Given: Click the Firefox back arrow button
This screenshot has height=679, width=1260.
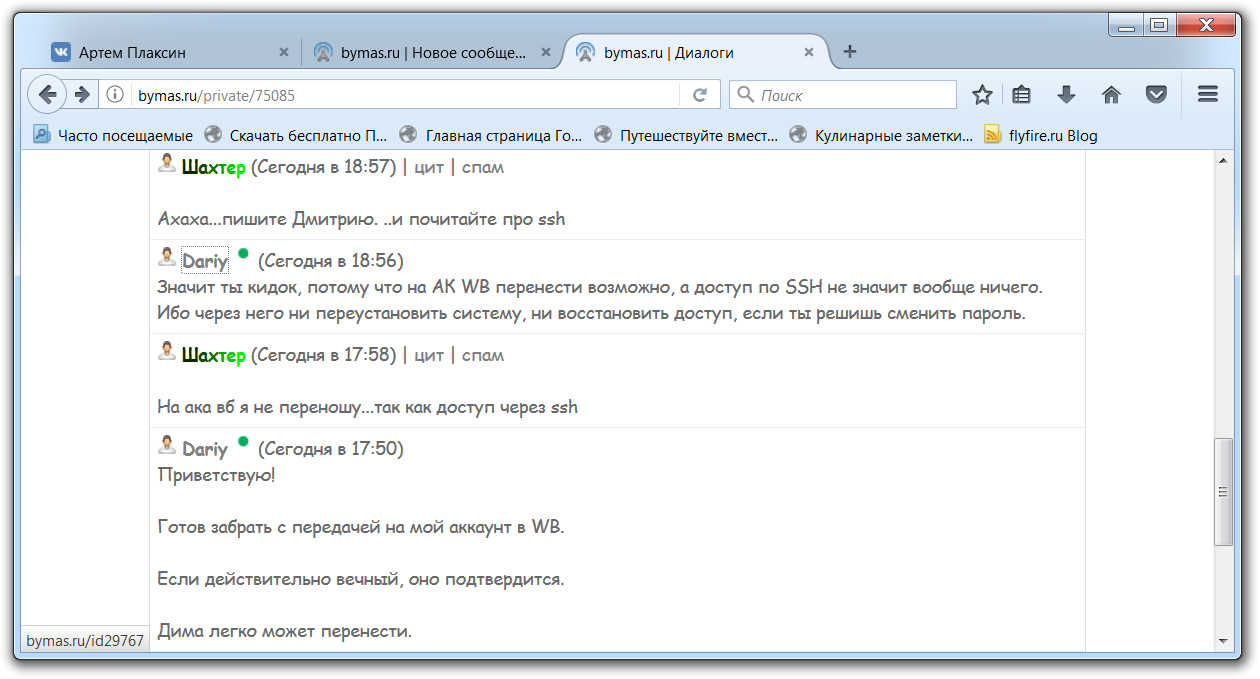Looking at the screenshot, I should point(46,95).
